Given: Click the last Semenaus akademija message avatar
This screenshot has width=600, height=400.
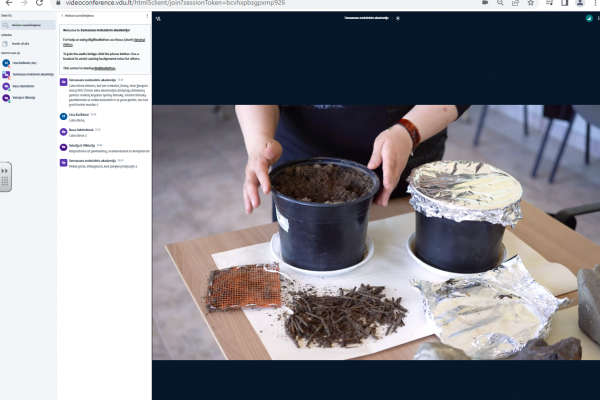Looking at the screenshot, I should (64, 163).
